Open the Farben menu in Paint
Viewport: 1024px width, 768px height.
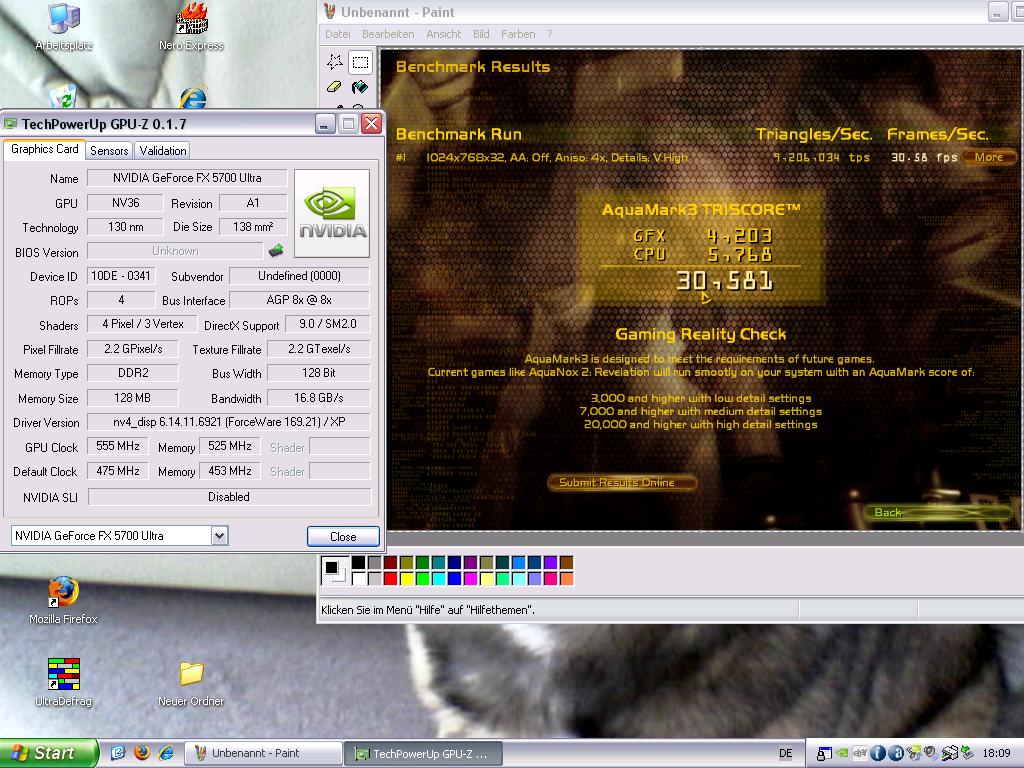click(x=518, y=34)
